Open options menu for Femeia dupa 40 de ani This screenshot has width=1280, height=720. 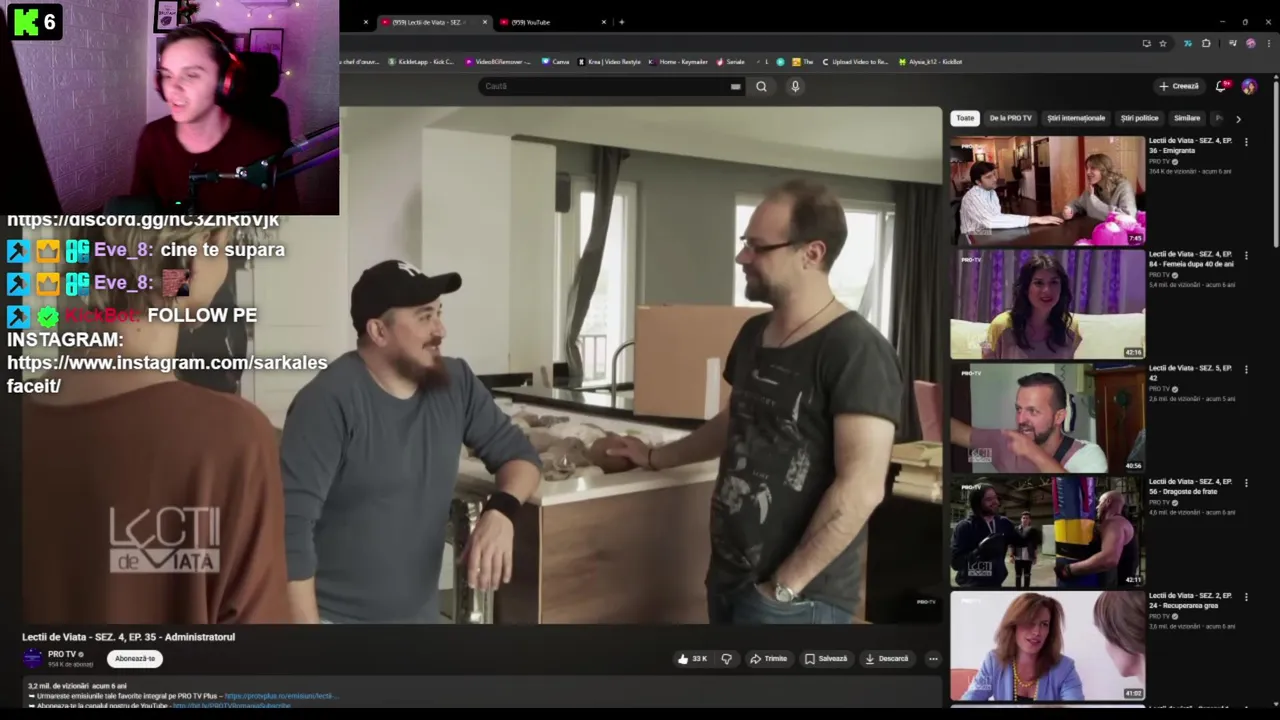coord(1246,256)
